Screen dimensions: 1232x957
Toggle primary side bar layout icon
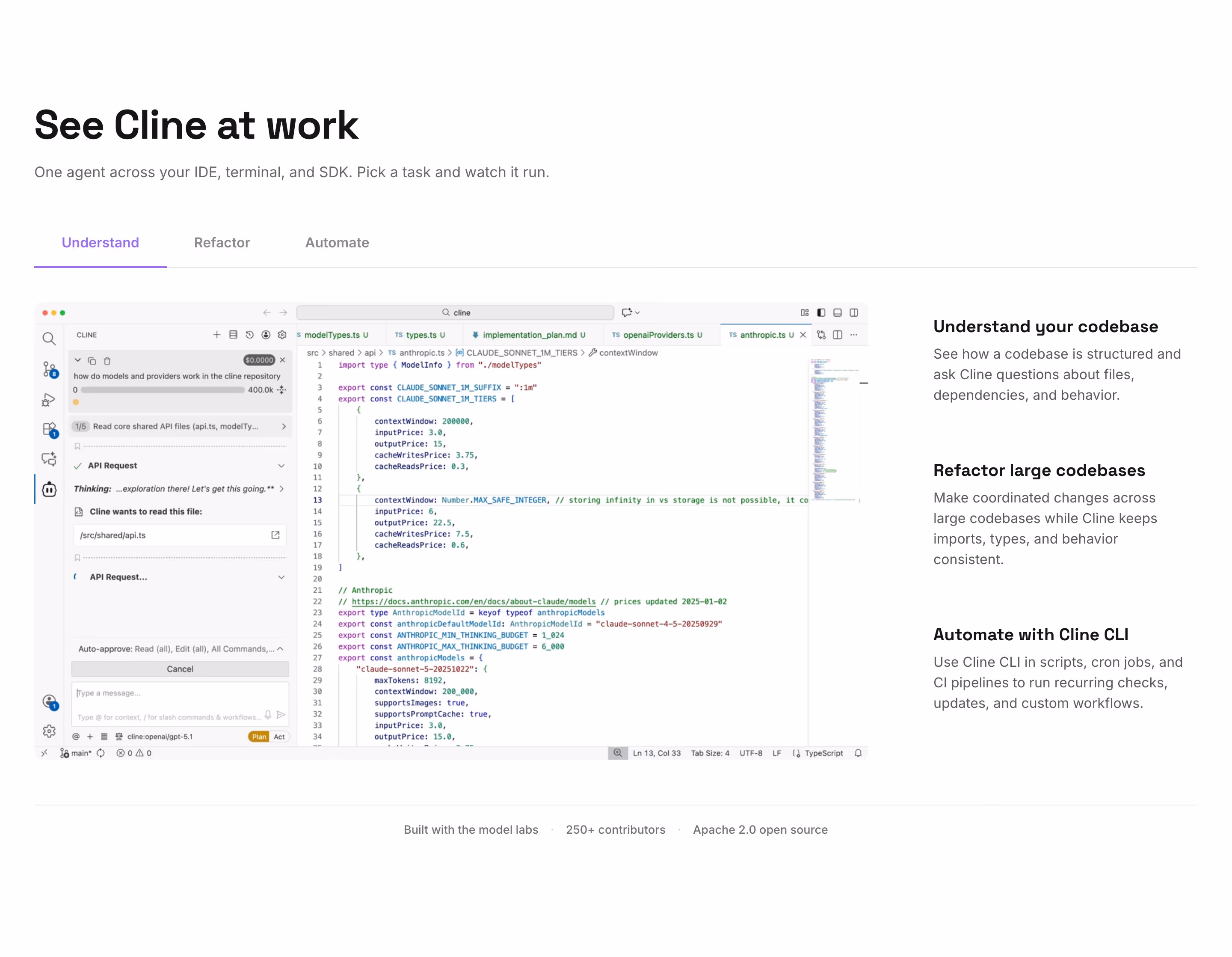tap(821, 312)
